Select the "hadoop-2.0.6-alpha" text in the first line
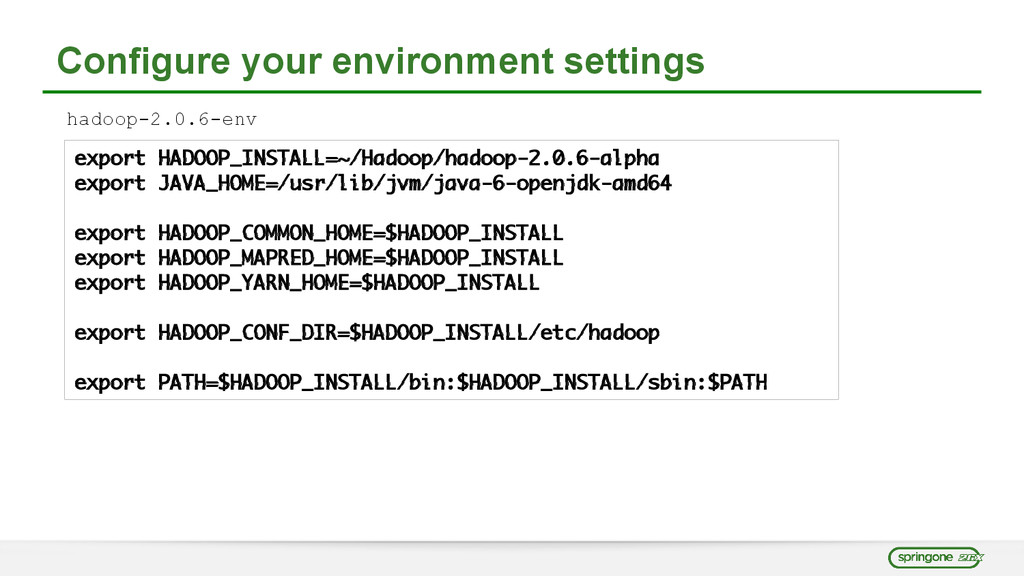 click(x=551, y=159)
